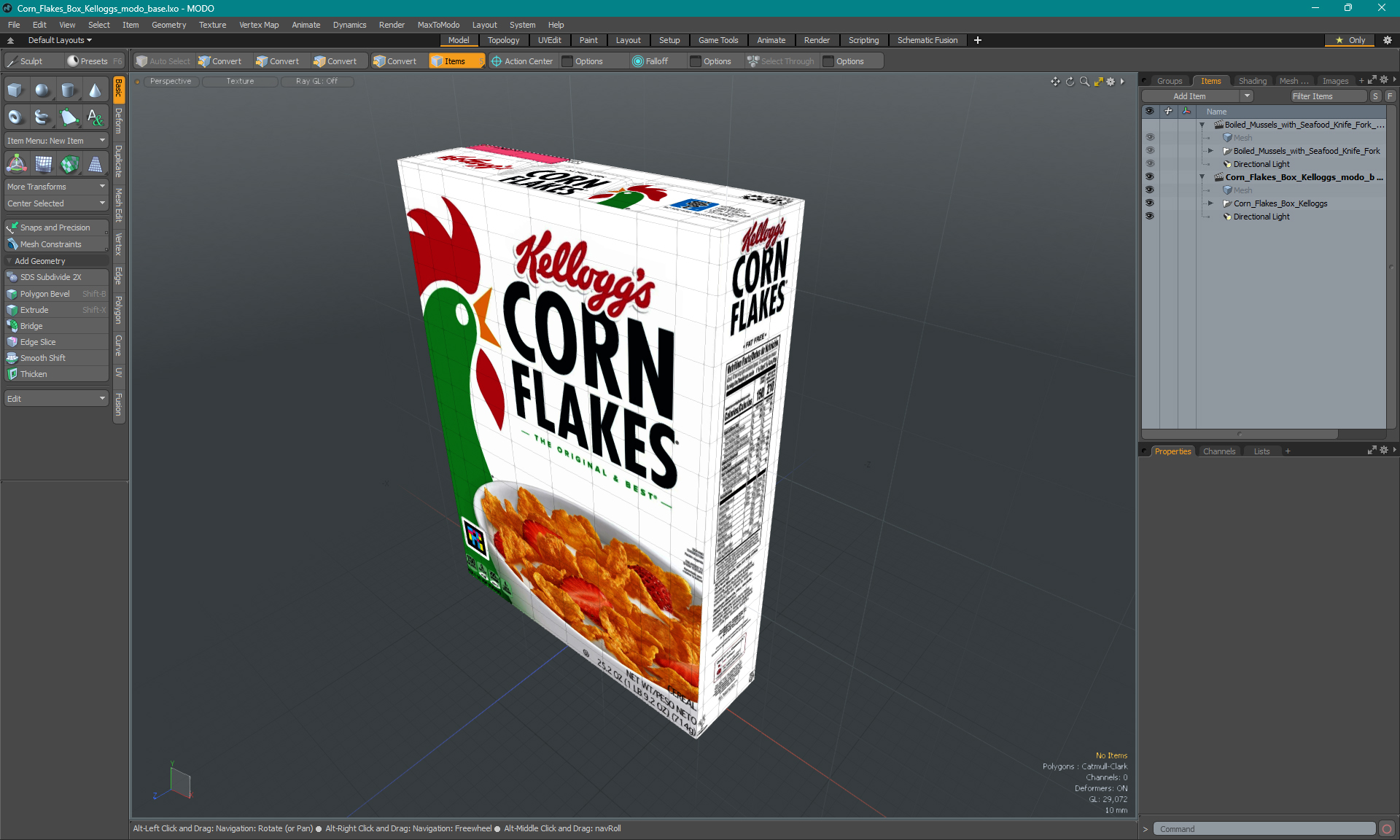Image resolution: width=1400 pixels, height=840 pixels.
Task: Switch to the Shading panel tab
Action: pos(1252,81)
